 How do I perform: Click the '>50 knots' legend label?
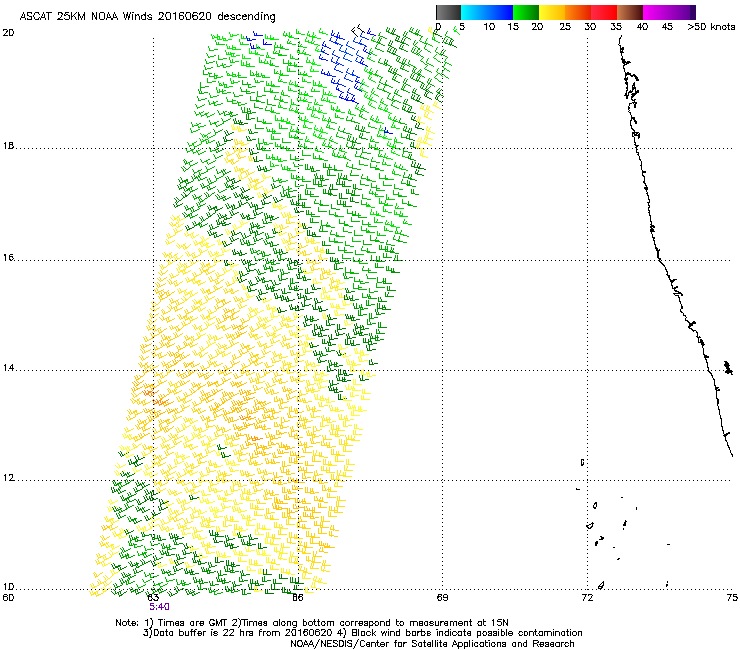coord(711,27)
